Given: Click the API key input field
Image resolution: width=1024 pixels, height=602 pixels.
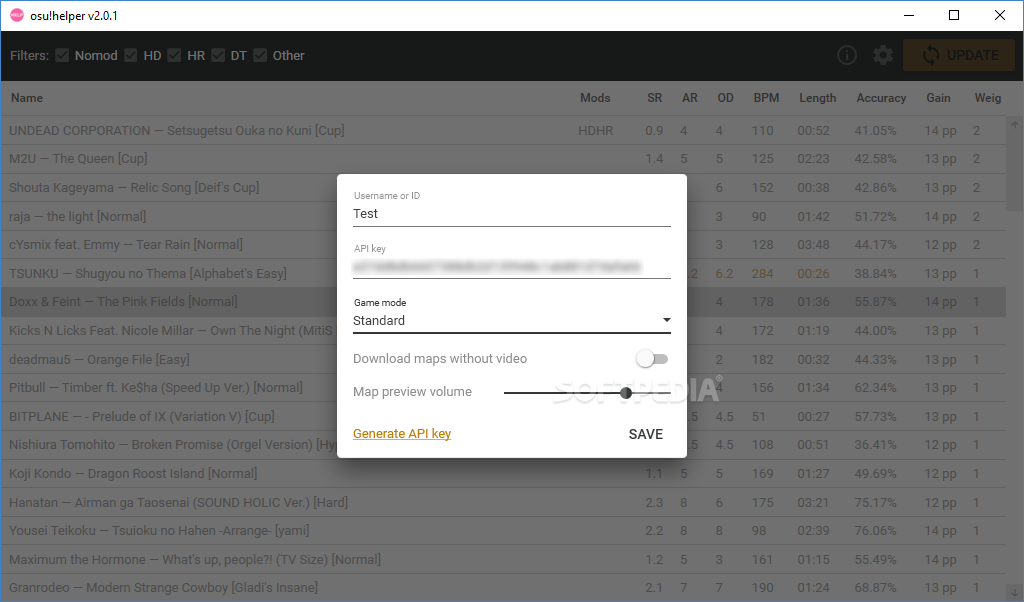Looking at the screenshot, I should click(x=511, y=266).
